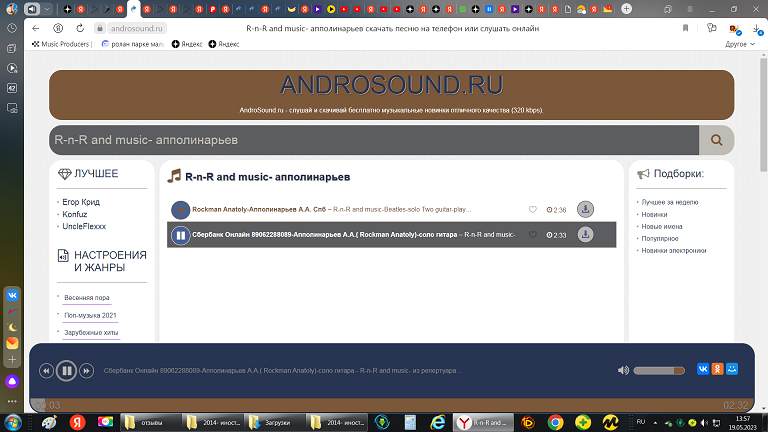The width and height of the screenshot is (768, 432).
Task: Adjust the player volume slider
Action: 659,371
